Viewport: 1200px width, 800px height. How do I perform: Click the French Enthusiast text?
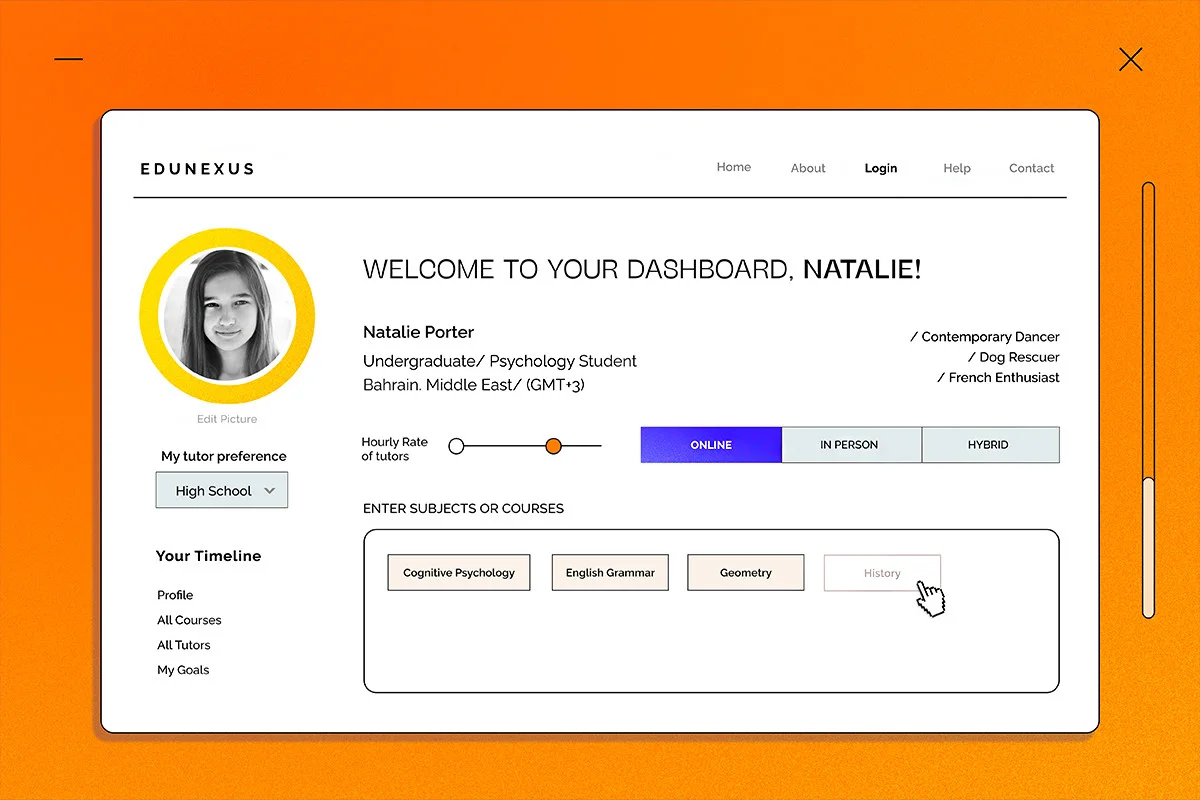pyautogui.click(x=998, y=377)
